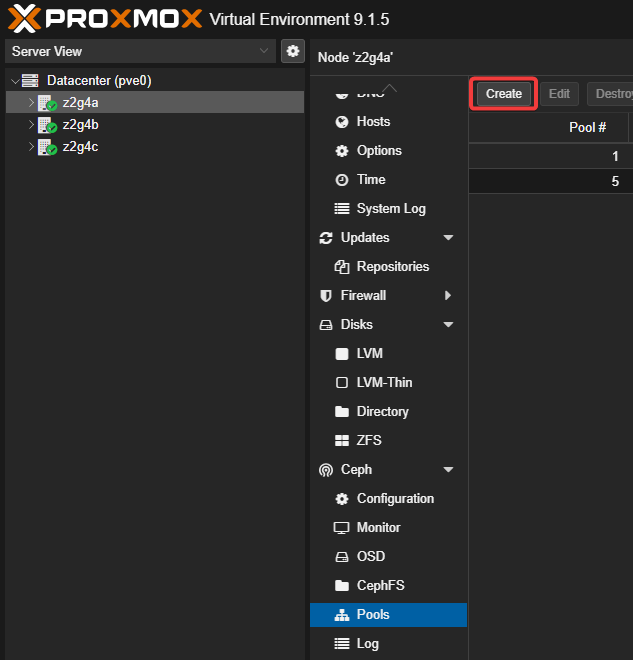Open System Log menu item
This screenshot has height=660, width=633.
click(x=390, y=208)
